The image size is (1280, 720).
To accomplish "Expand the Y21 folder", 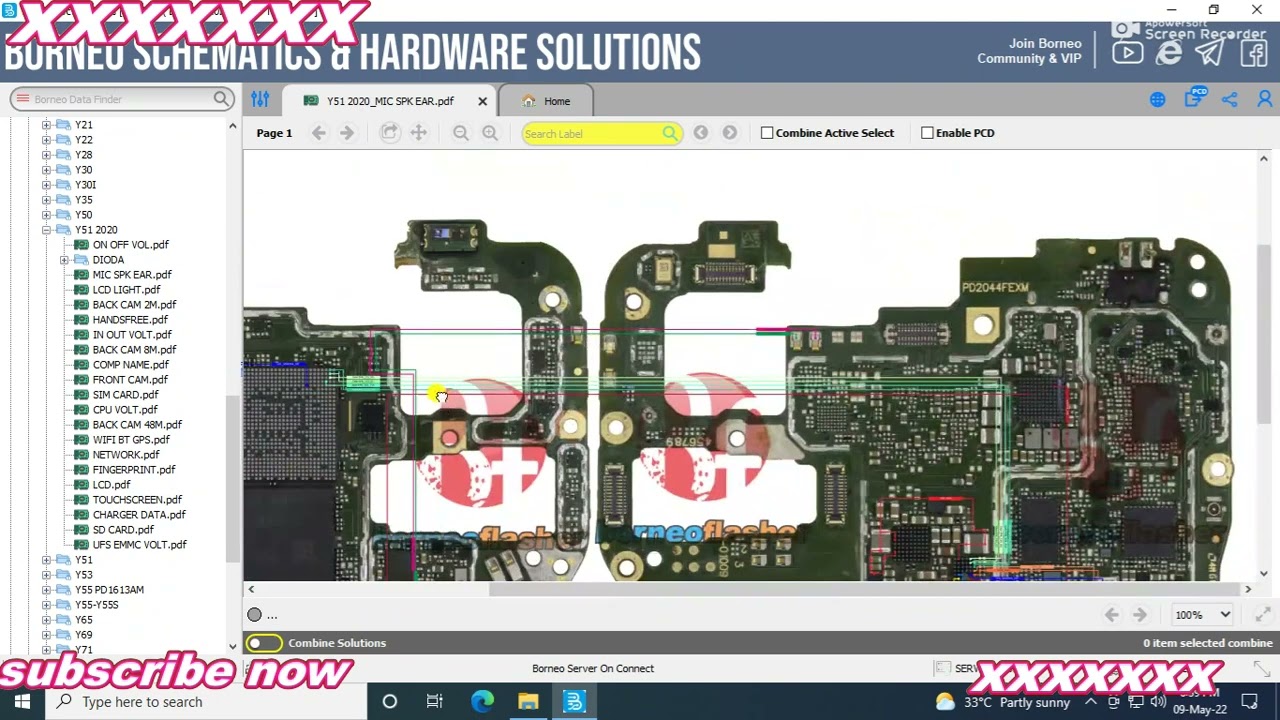I will click(46, 125).
